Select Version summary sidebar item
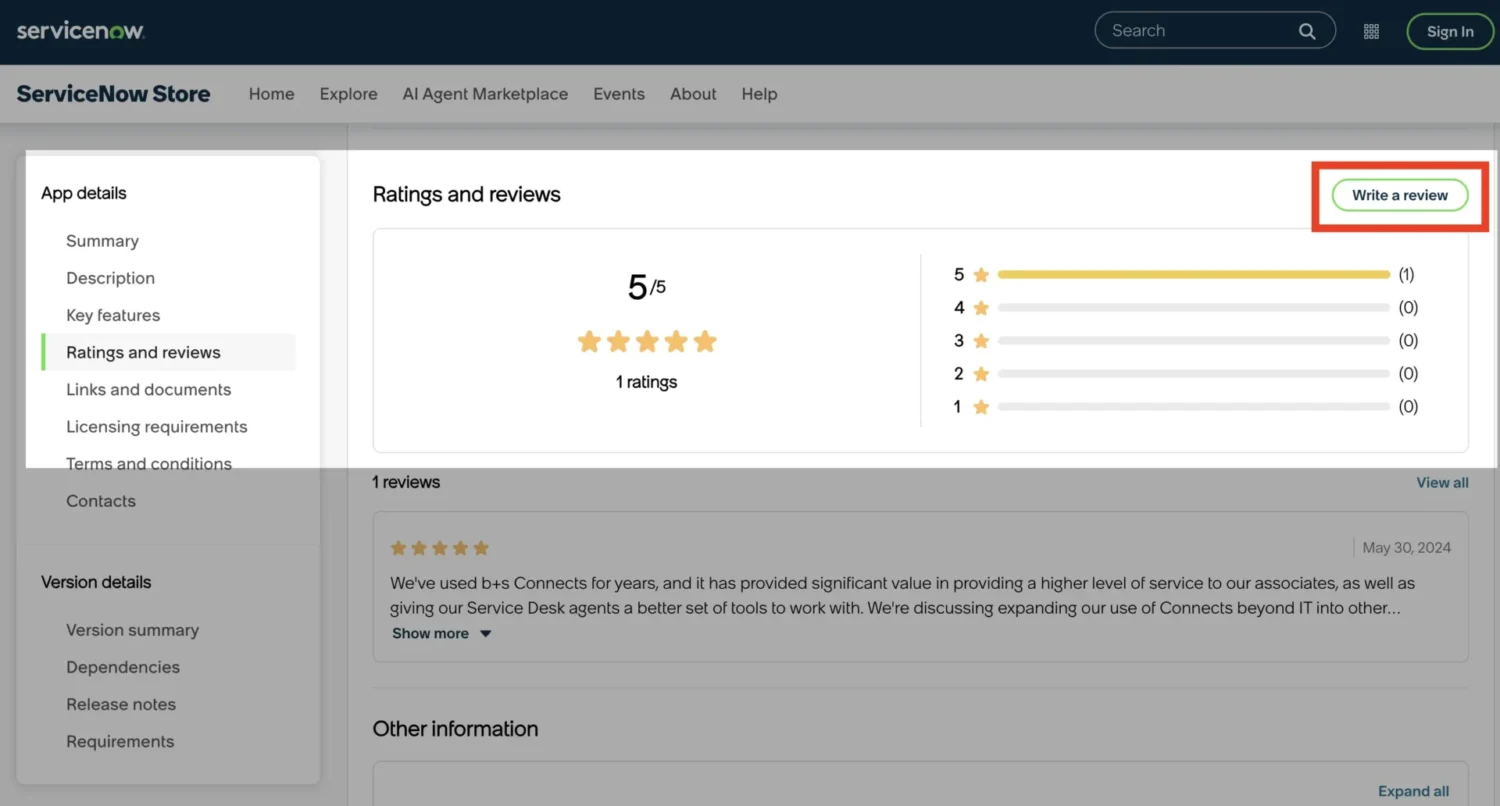 (x=132, y=630)
